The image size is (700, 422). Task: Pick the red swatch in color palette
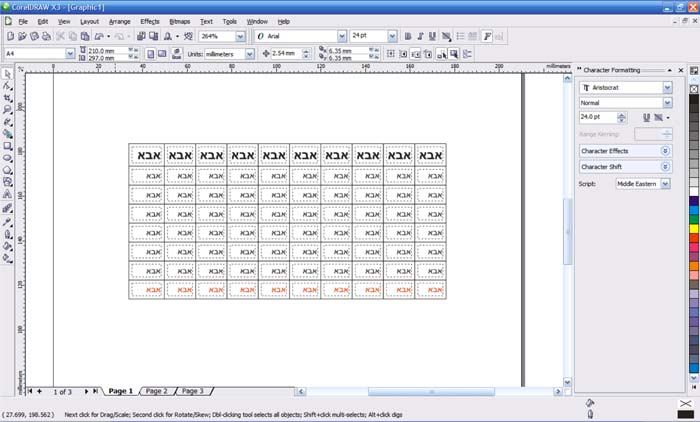coord(694,238)
